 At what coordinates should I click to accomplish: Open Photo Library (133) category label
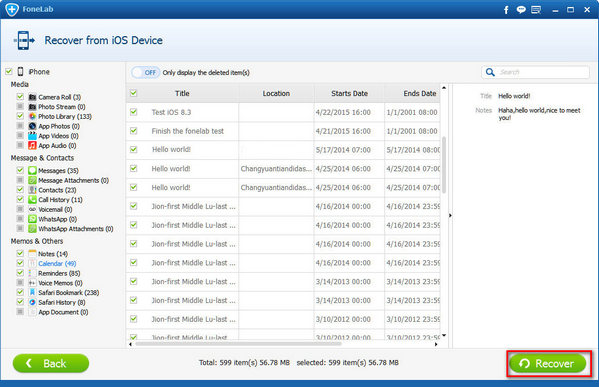click(x=65, y=117)
